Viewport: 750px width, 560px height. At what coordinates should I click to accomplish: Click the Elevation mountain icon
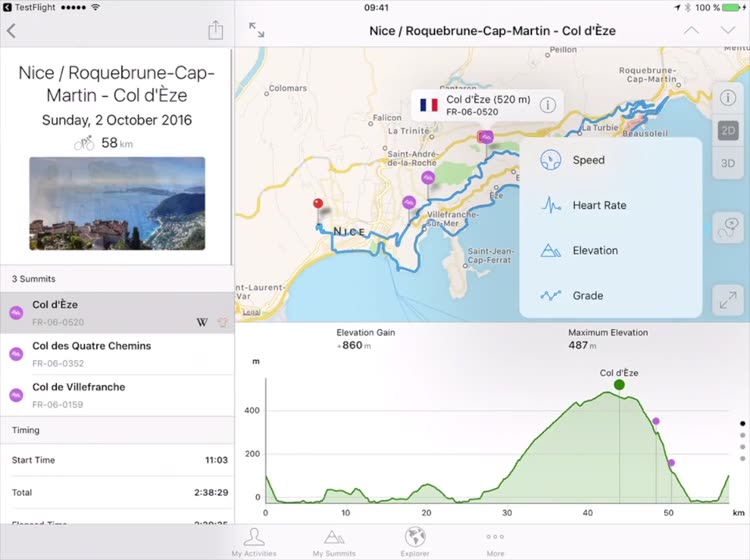551,250
